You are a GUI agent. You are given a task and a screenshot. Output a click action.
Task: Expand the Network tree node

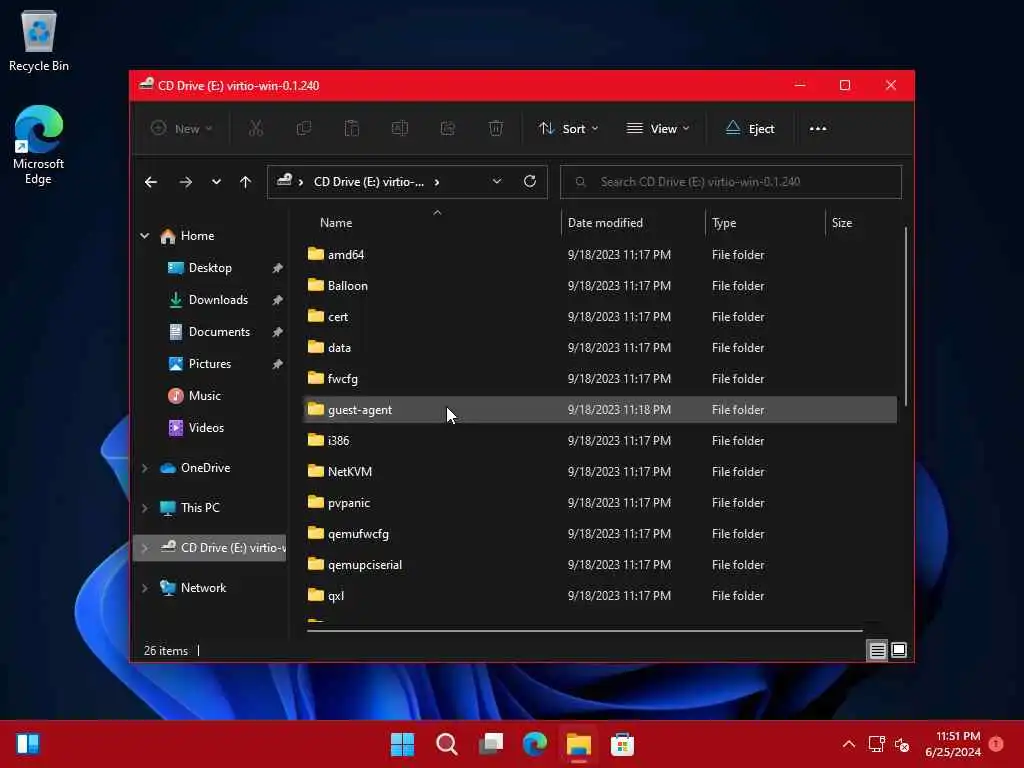click(x=144, y=588)
